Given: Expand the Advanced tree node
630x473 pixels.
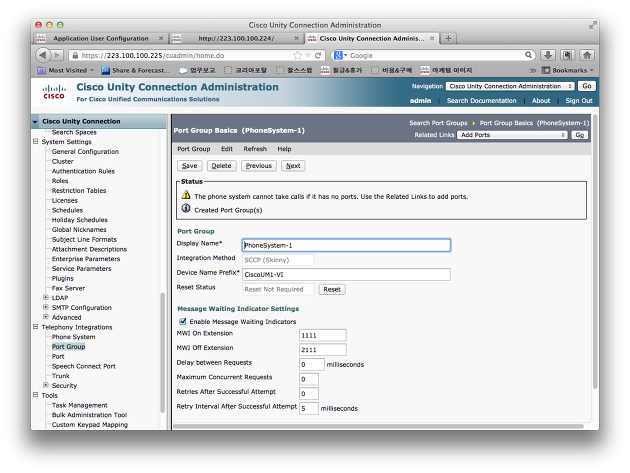Looking at the screenshot, I should pos(46,317).
